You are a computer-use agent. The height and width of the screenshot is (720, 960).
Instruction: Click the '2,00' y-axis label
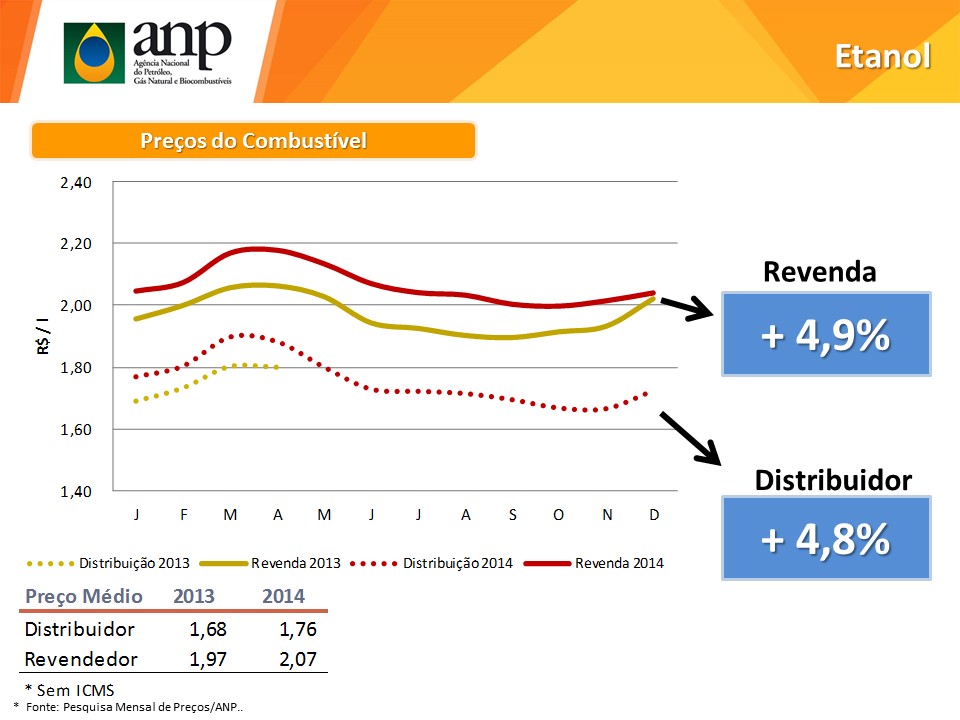tap(76, 306)
